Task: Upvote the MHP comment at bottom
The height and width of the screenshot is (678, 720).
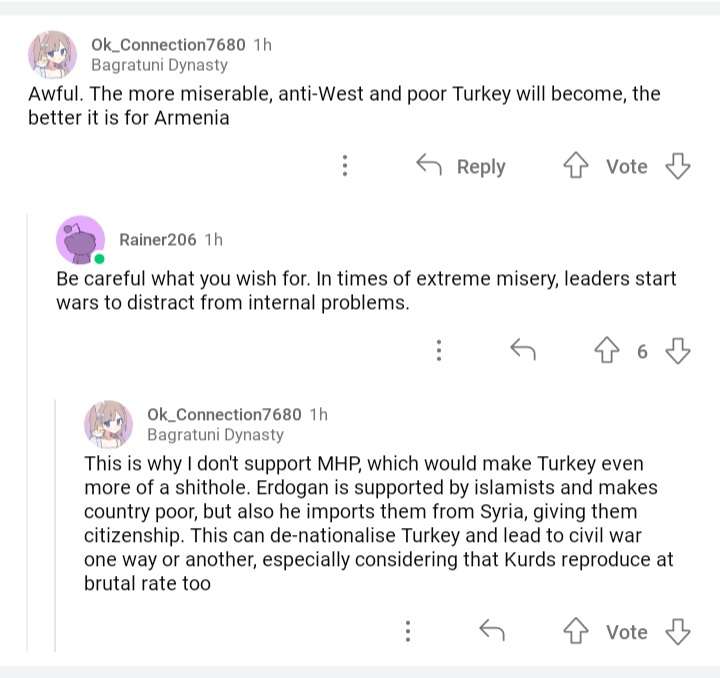Action: point(577,631)
